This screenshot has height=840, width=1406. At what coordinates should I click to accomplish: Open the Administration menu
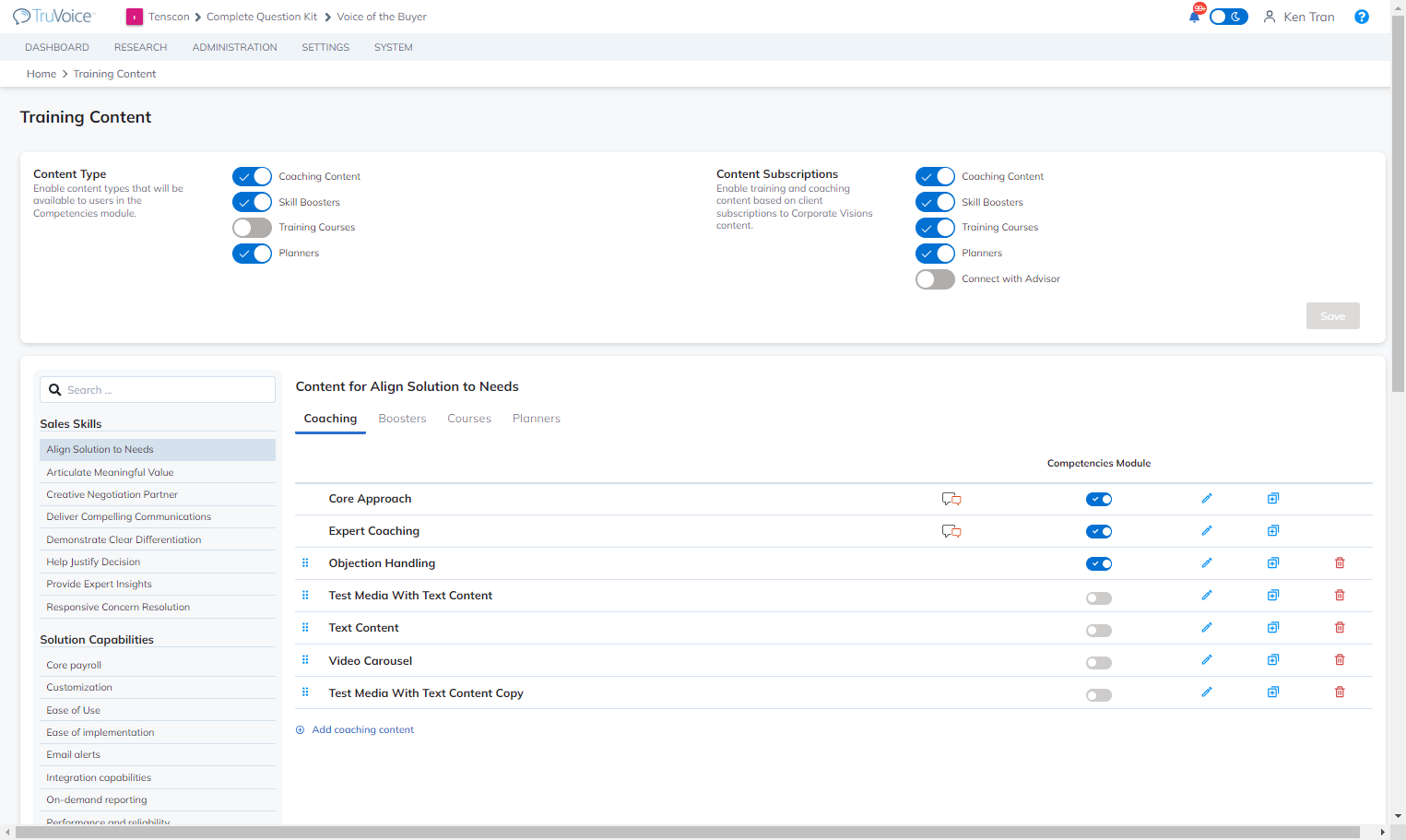[234, 47]
